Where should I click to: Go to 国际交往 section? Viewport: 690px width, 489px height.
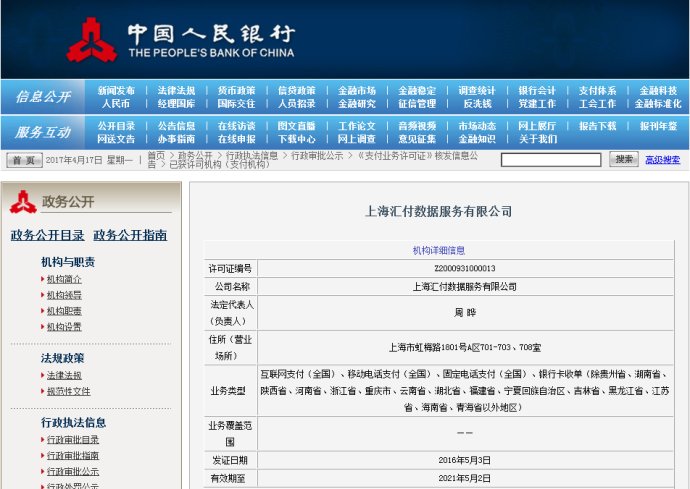pyautogui.click(x=236, y=104)
